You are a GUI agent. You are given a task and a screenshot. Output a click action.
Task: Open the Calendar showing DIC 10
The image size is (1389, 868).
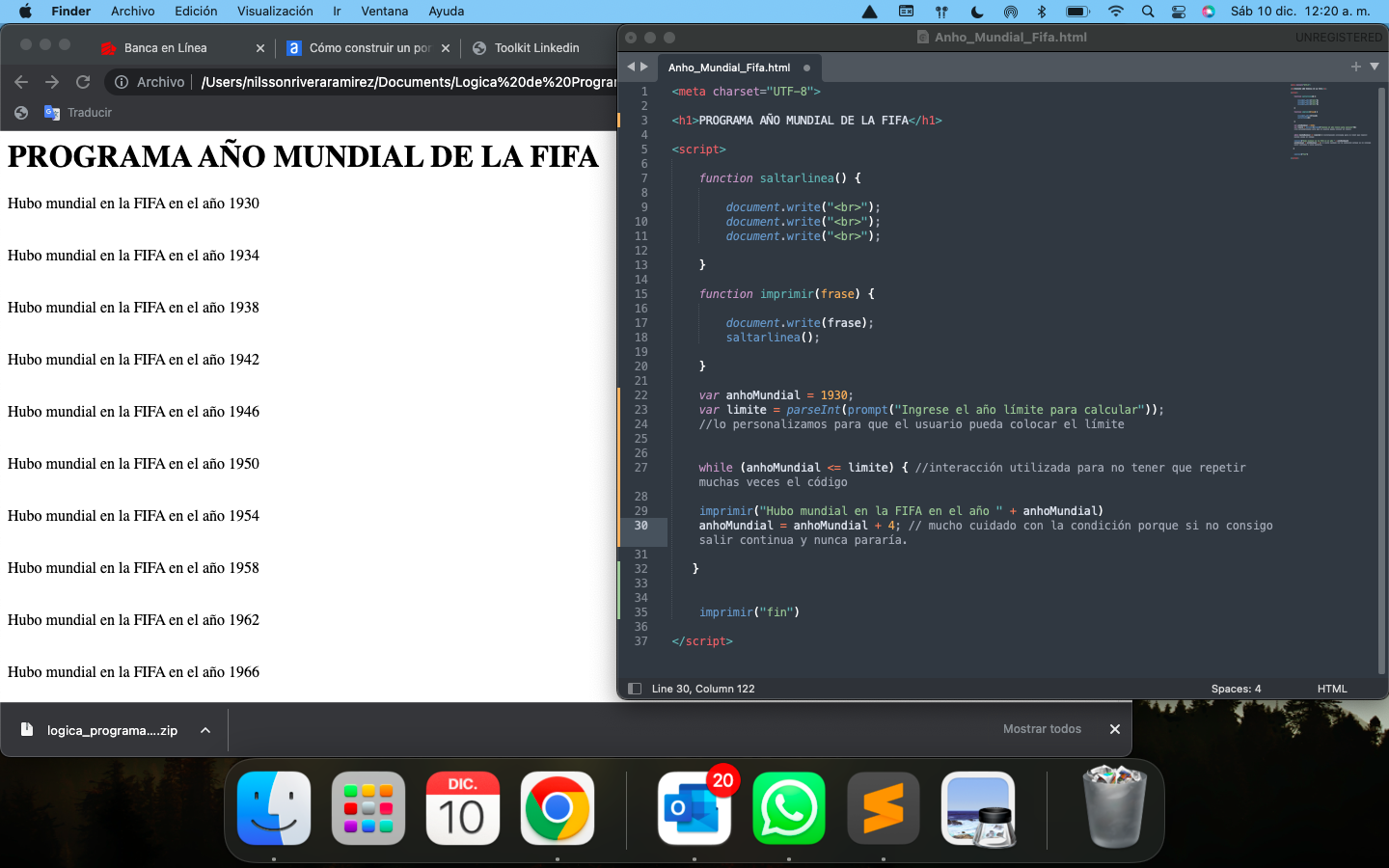(x=462, y=809)
